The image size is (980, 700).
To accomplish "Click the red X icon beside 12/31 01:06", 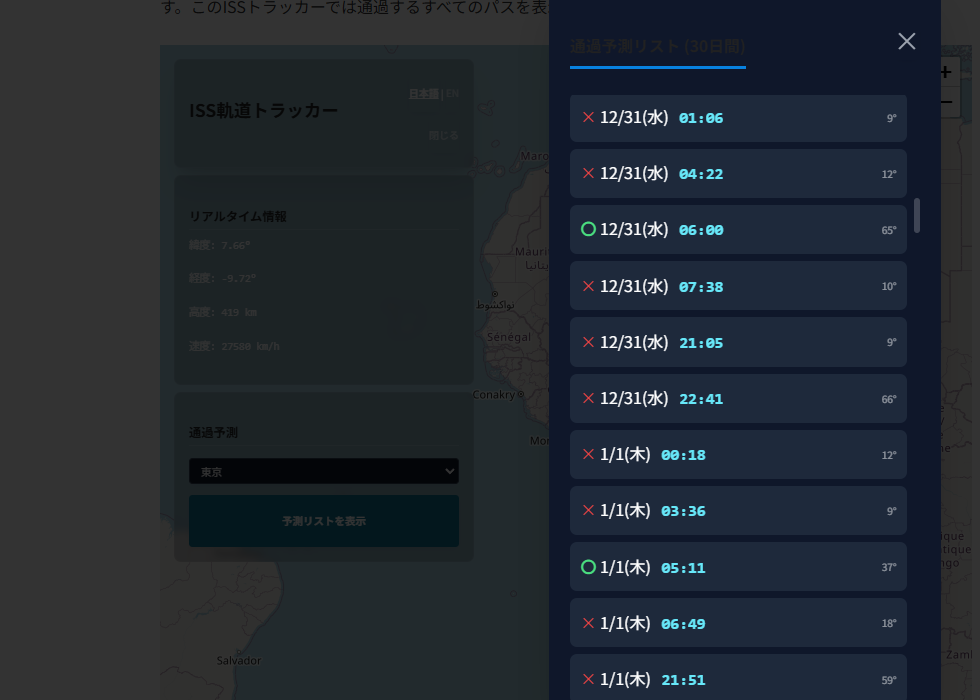I will [x=588, y=118].
